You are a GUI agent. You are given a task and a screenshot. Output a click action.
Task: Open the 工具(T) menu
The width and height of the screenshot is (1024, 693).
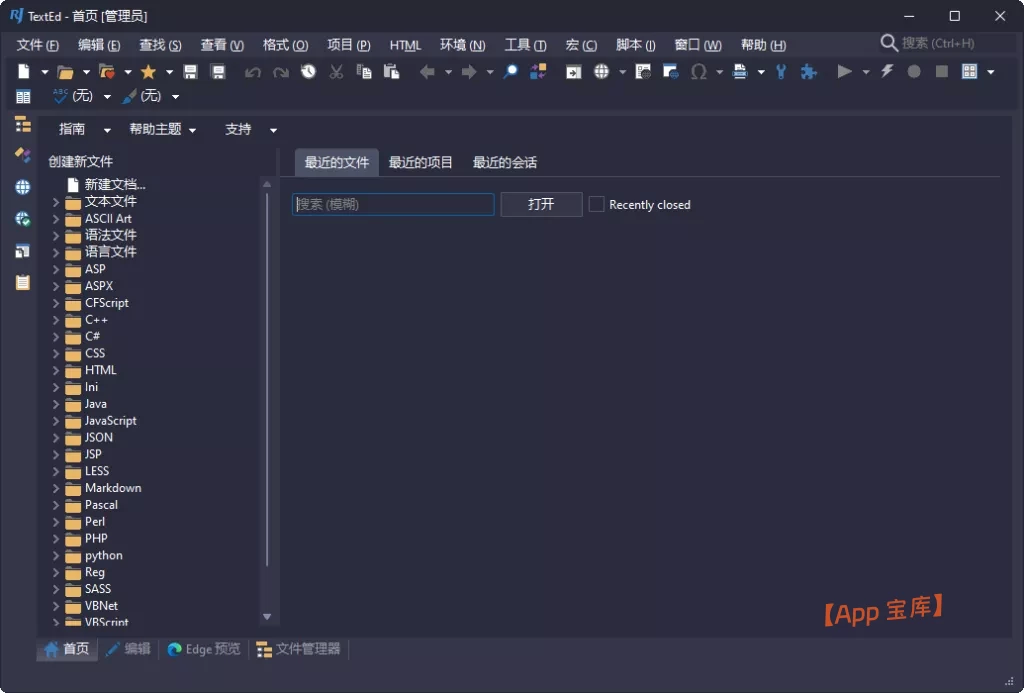[525, 45]
